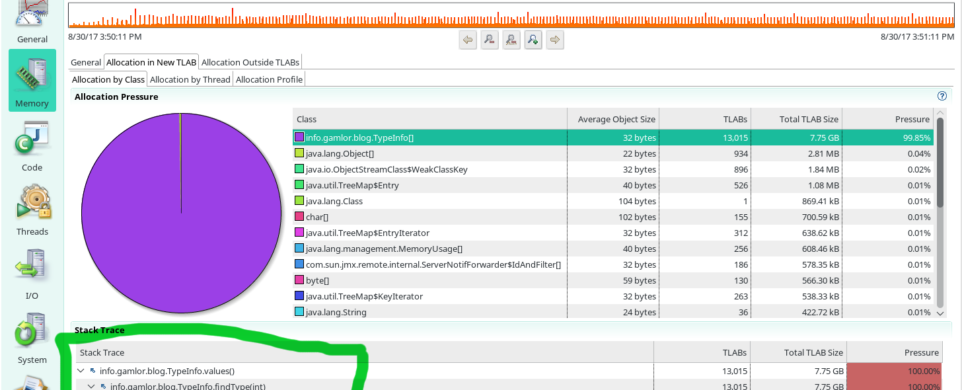This screenshot has height=390, width=962.
Task: Switch to Allocation Outside TLABs tab
Action: 250,62
